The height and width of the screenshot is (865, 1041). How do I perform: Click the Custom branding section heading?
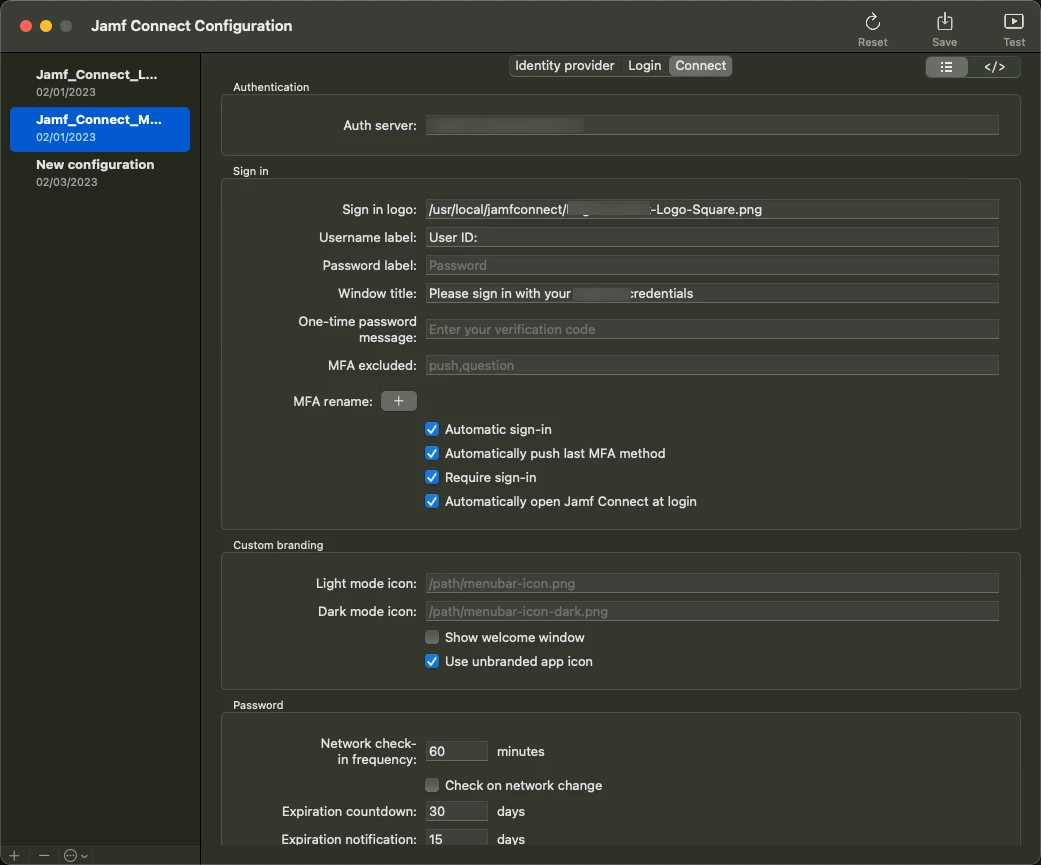pos(278,545)
